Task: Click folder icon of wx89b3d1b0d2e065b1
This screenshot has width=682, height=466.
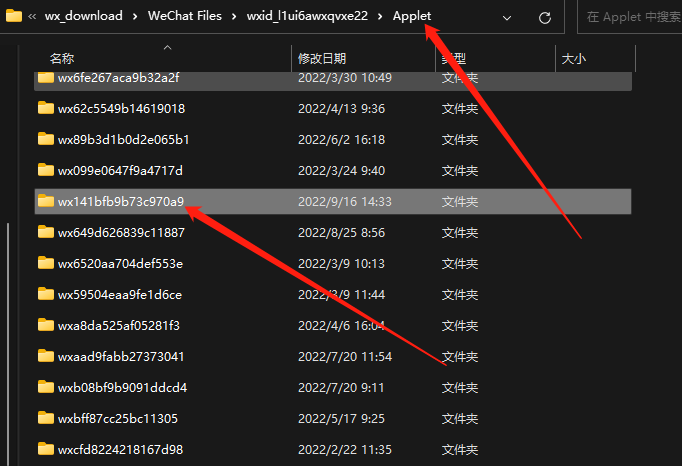Action: (46, 139)
